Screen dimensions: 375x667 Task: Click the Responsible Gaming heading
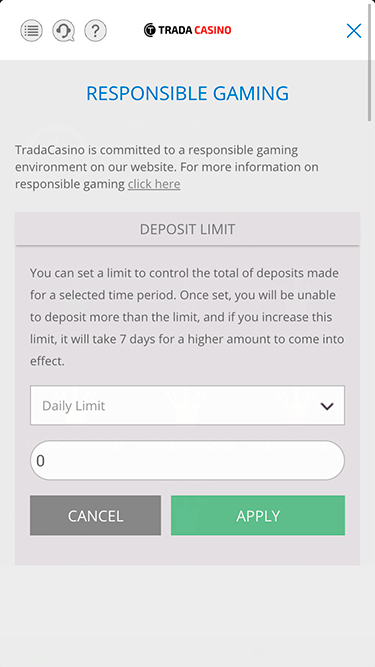tap(188, 93)
